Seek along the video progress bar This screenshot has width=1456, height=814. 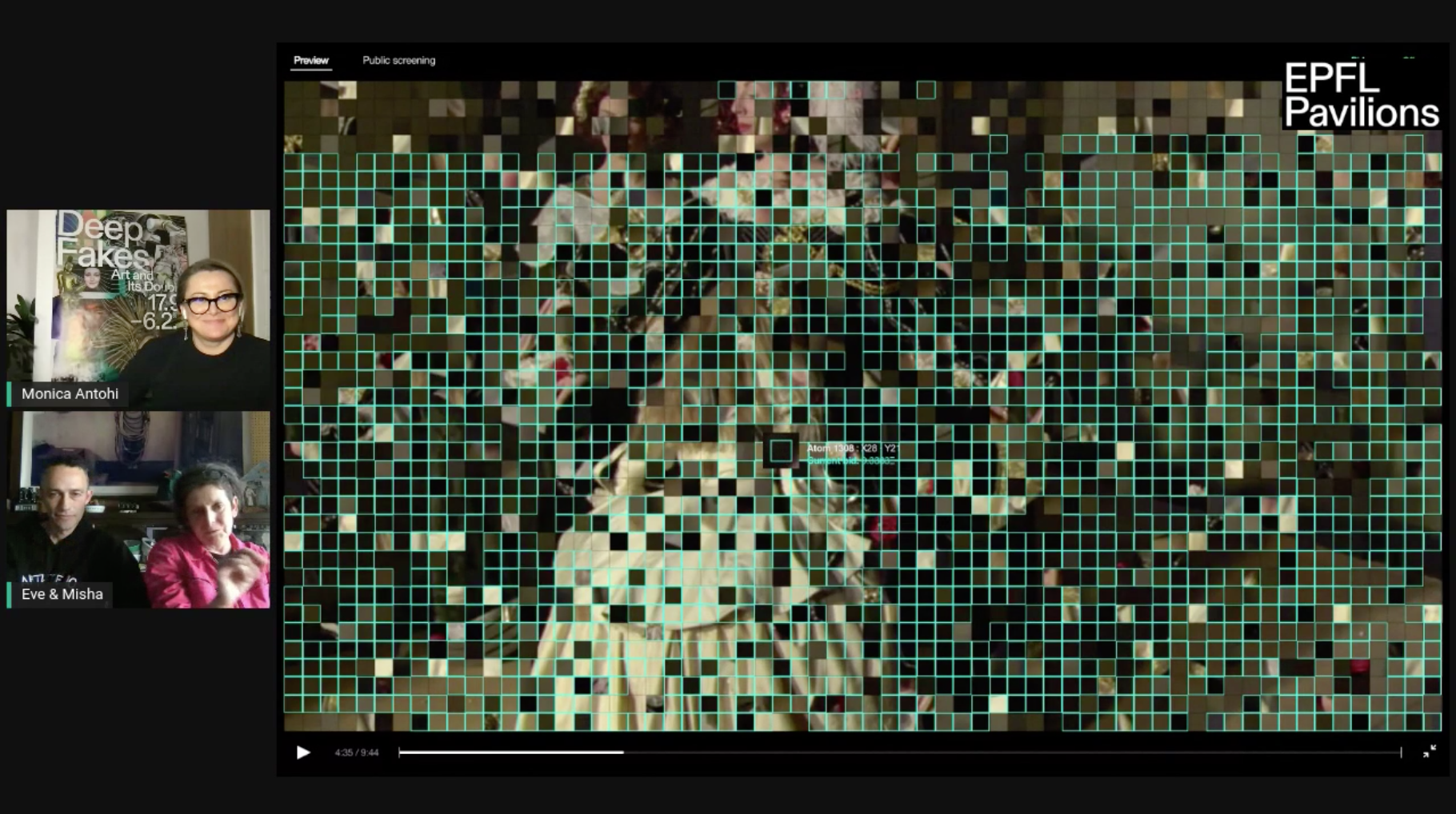click(900, 752)
